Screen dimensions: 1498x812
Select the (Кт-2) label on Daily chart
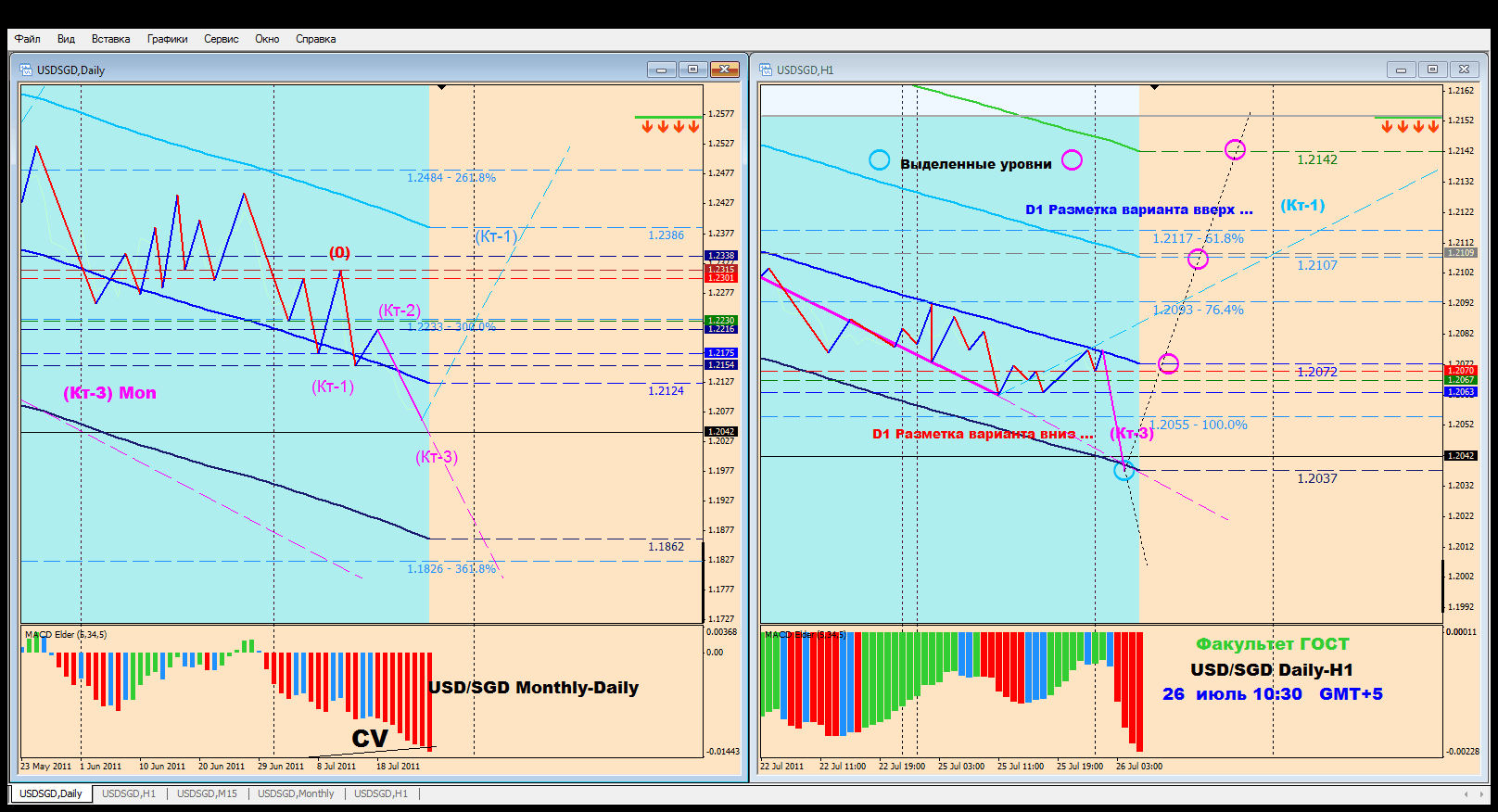pos(400,311)
